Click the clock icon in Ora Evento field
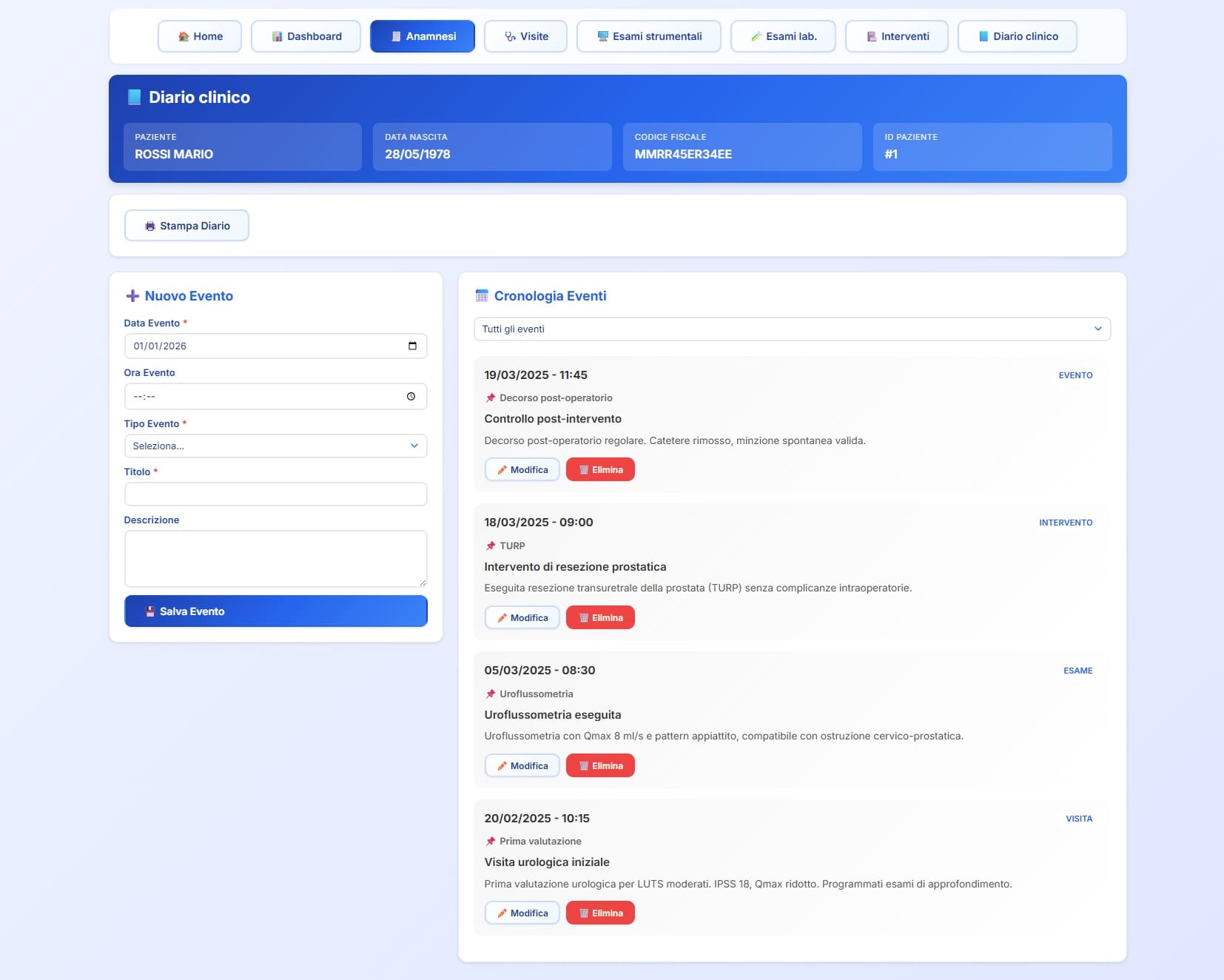This screenshot has width=1224, height=980. coord(411,397)
